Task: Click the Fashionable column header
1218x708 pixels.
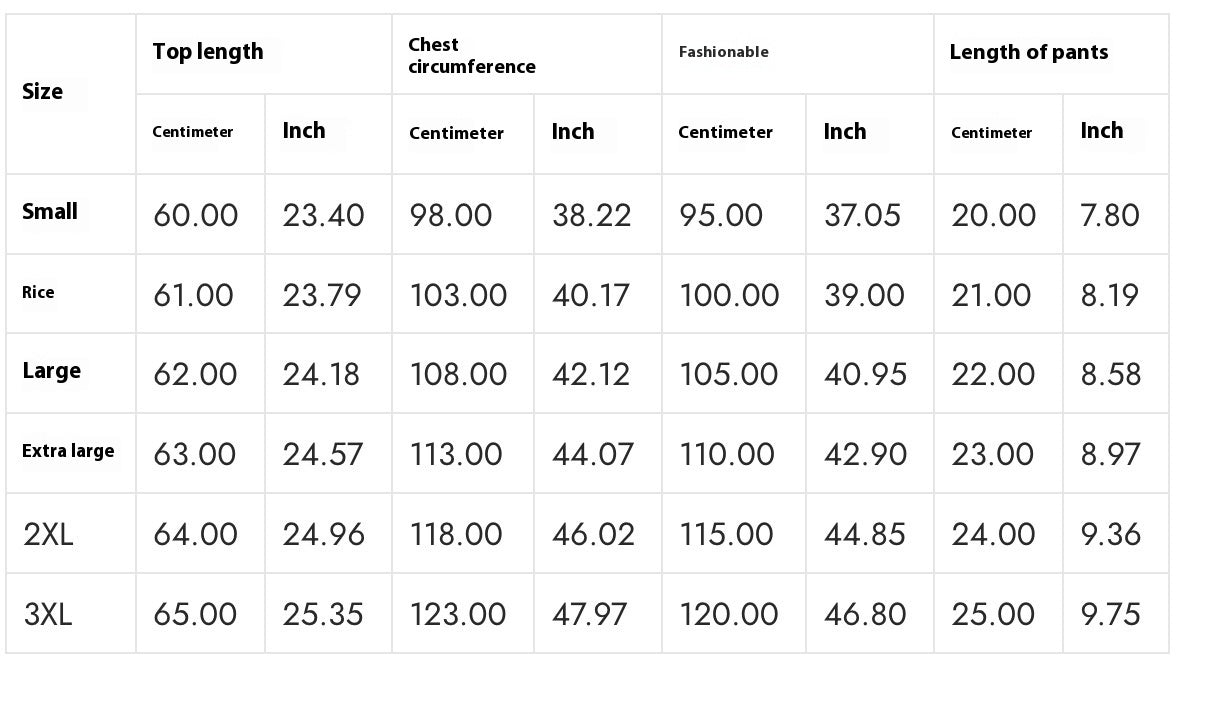Action: coord(723,52)
